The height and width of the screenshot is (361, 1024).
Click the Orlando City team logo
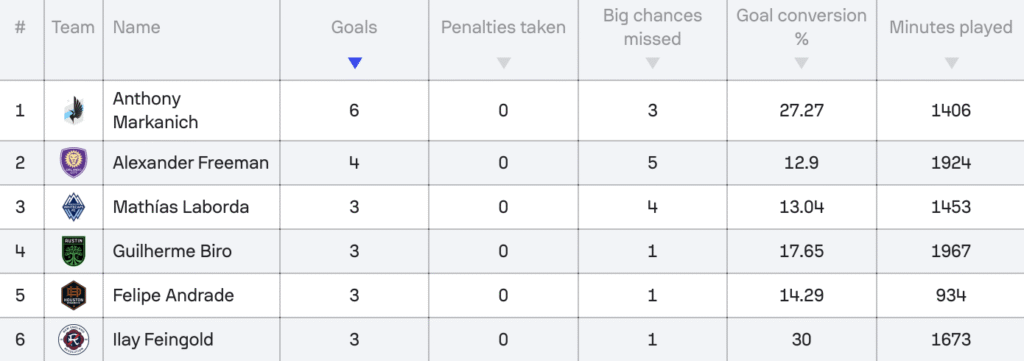[73, 163]
